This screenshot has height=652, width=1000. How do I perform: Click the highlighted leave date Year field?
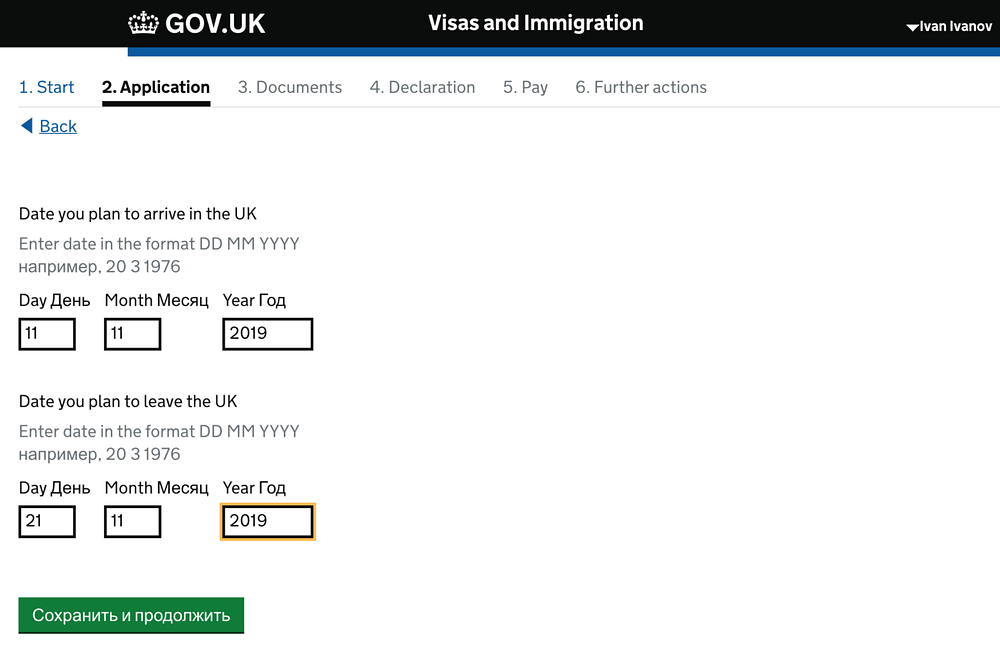(268, 521)
